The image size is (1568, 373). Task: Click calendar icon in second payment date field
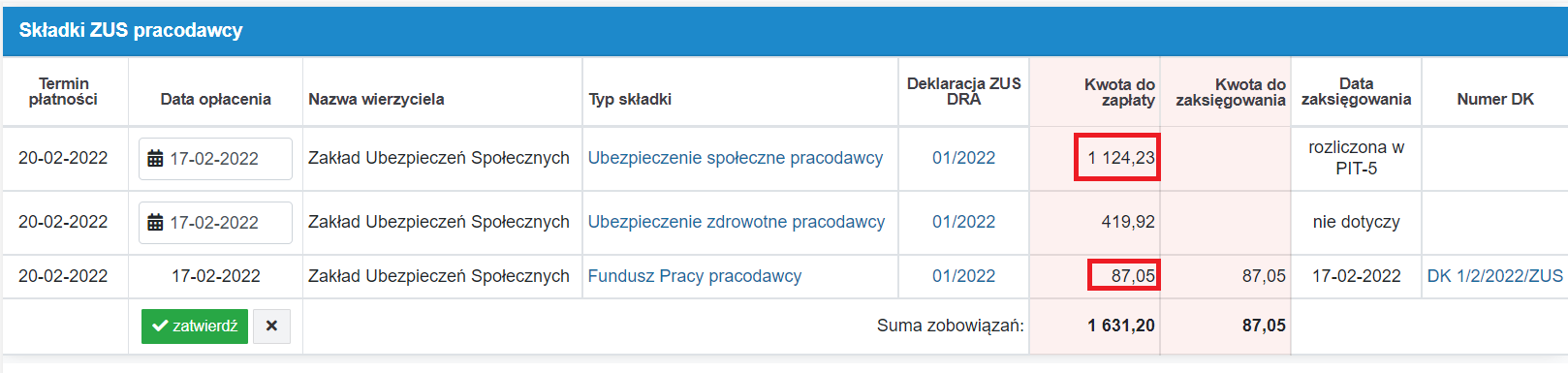155,223
